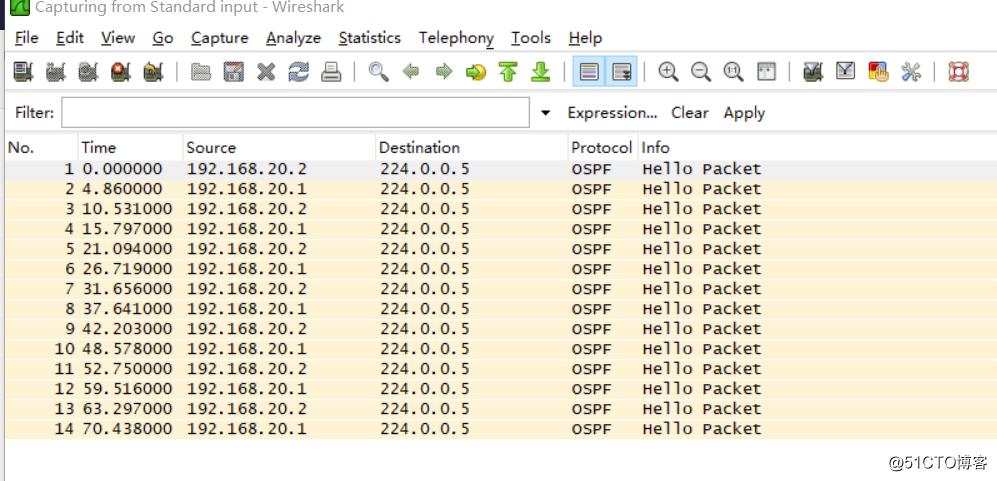This screenshot has width=997, height=481.
Task: Open the Analyze menu
Action: [x=293, y=38]
